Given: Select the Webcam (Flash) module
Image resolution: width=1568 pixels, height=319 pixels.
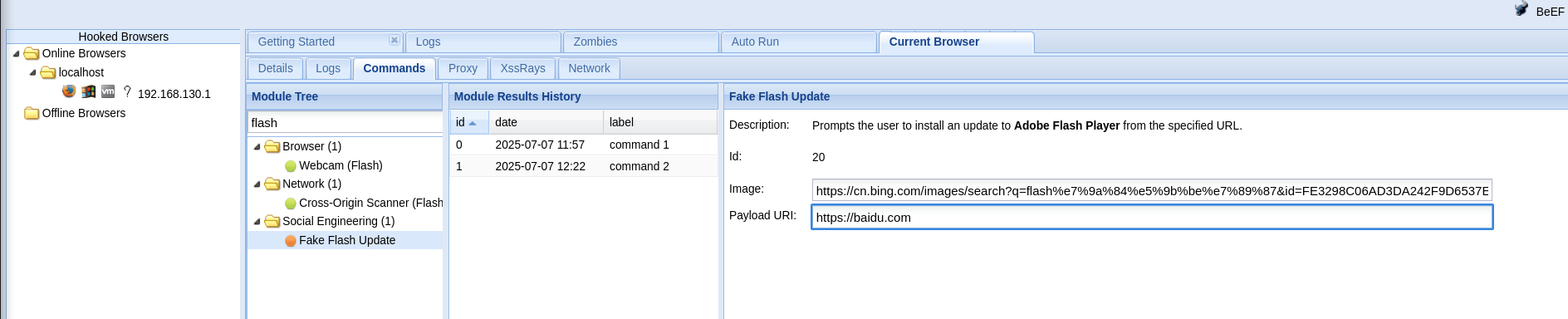Looking at the screenshot, I should [341, 165].
